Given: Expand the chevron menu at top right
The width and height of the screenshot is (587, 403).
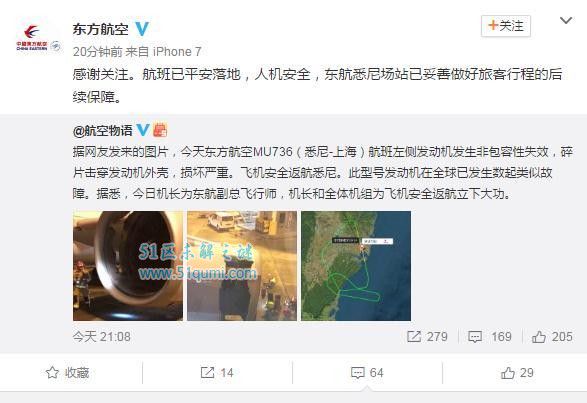Looking at the screenshot, I should tap(566, 21).
